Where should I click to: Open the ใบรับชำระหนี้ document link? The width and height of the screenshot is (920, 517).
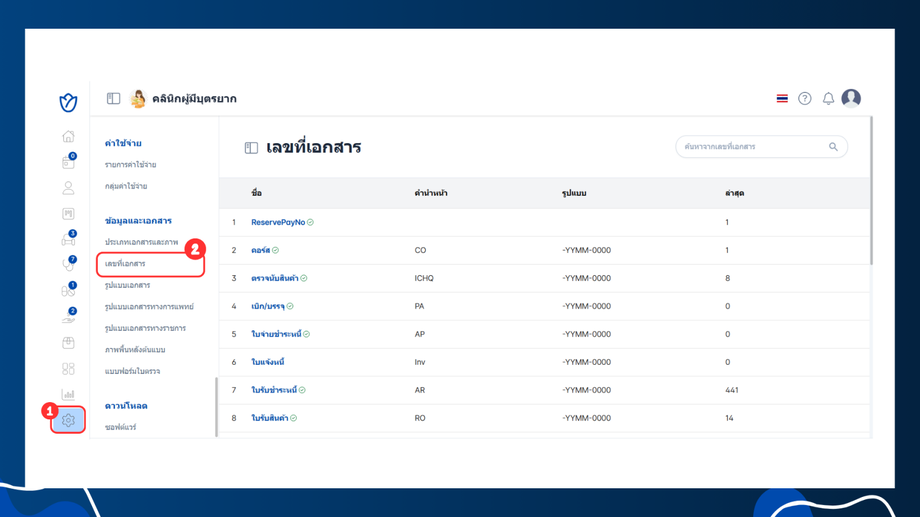pos(274,390)
